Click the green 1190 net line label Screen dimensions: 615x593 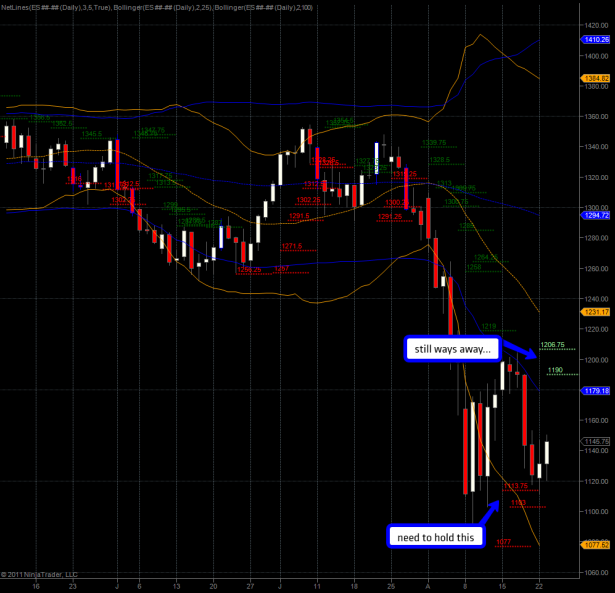(x=556, y=369)
